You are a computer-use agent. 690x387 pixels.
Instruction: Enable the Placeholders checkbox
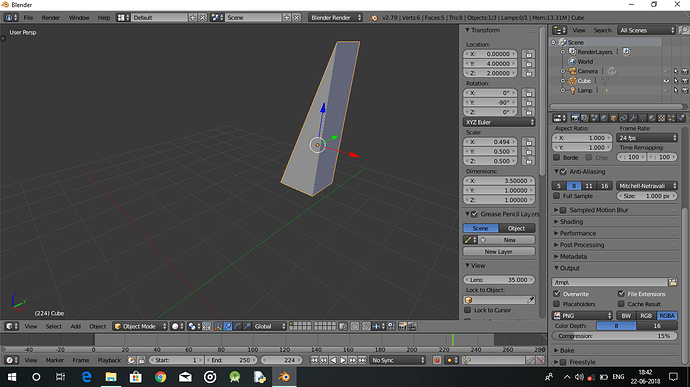coord(557,304)
